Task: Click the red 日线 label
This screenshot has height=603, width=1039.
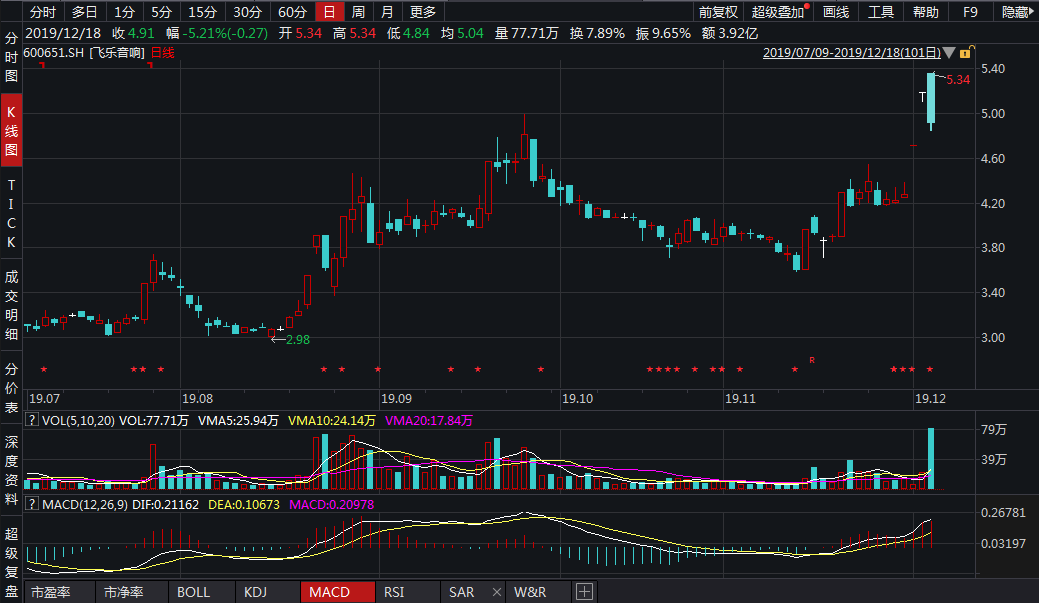Action: [x=162, y=52]
